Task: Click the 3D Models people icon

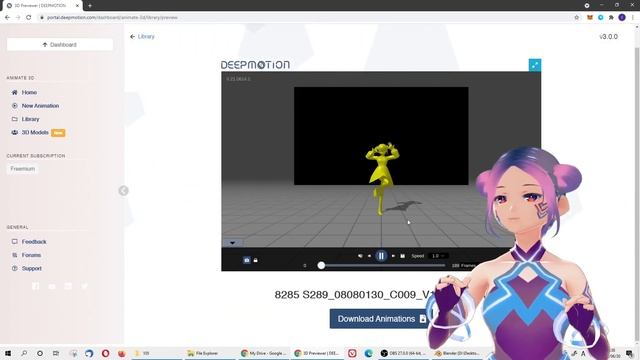Action: click(15, 132)
